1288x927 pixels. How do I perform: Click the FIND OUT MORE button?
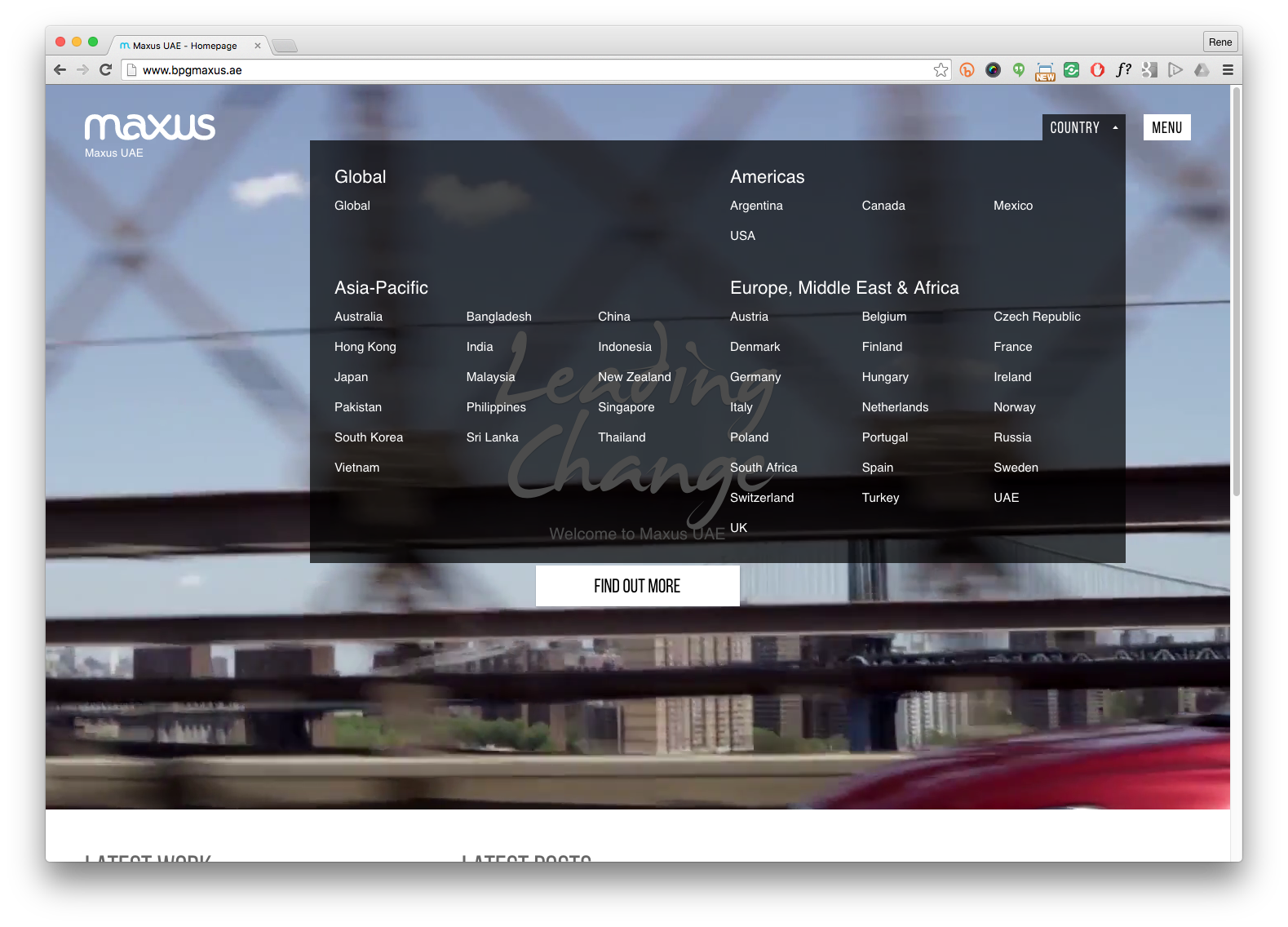click(638, 586)
